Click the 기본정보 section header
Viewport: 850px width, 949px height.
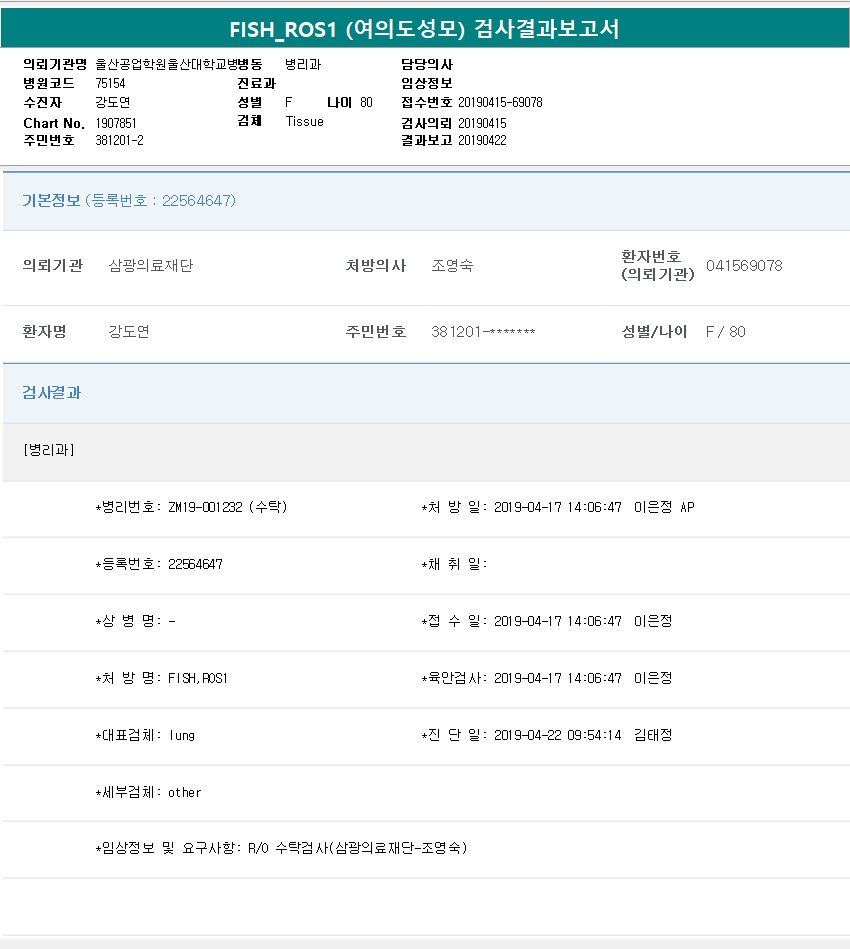click(129, 201)
